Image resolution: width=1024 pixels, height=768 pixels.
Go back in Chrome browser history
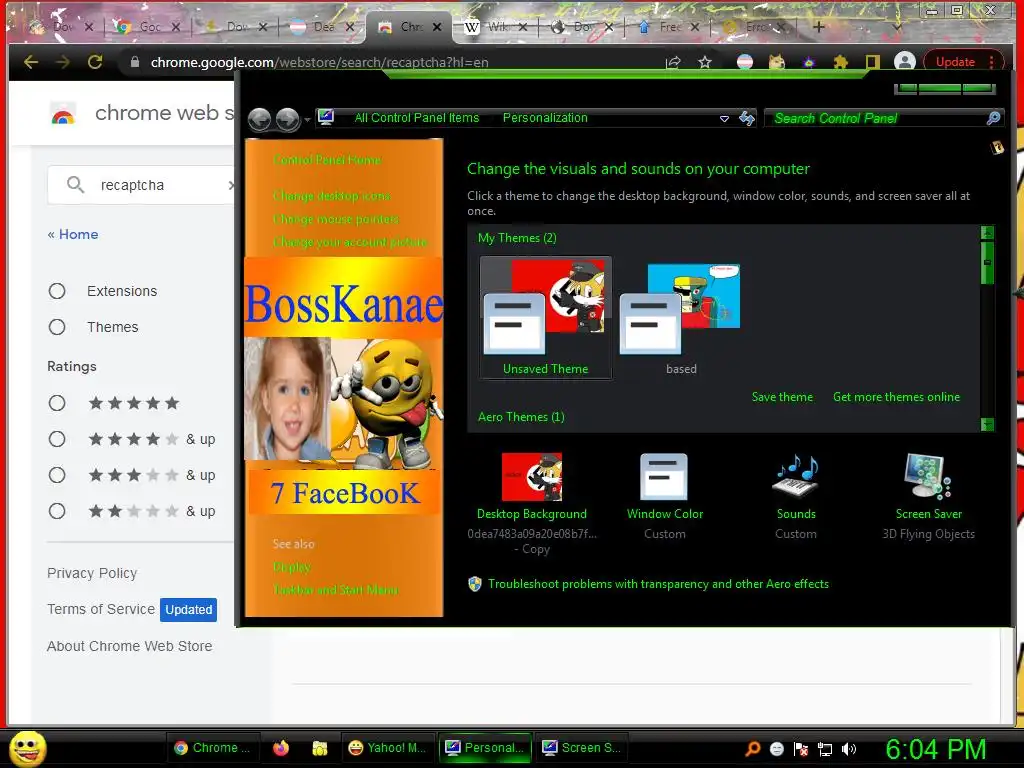pyautogui.click(x=31, y=62)
